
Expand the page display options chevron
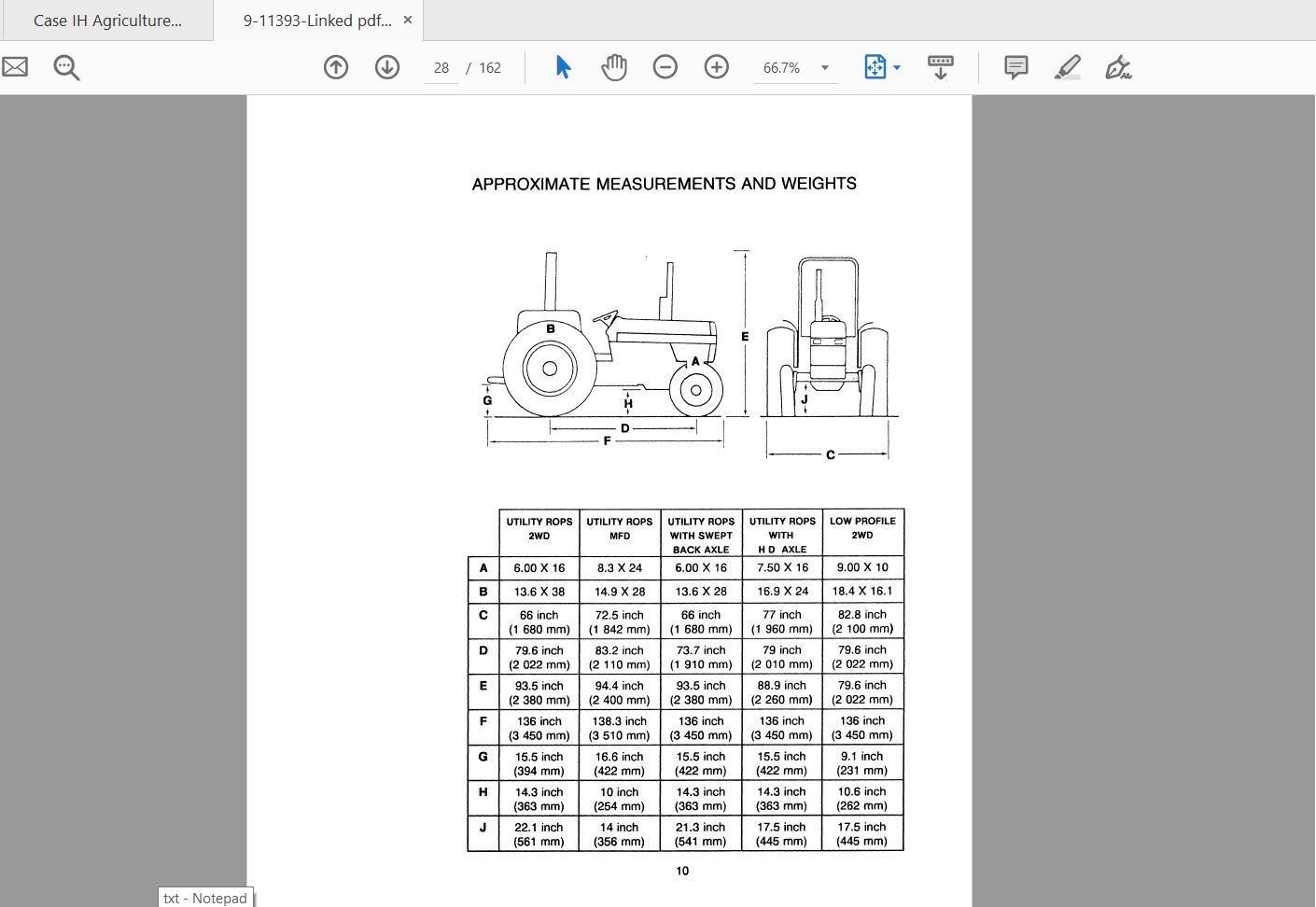[x=896, y=67]
